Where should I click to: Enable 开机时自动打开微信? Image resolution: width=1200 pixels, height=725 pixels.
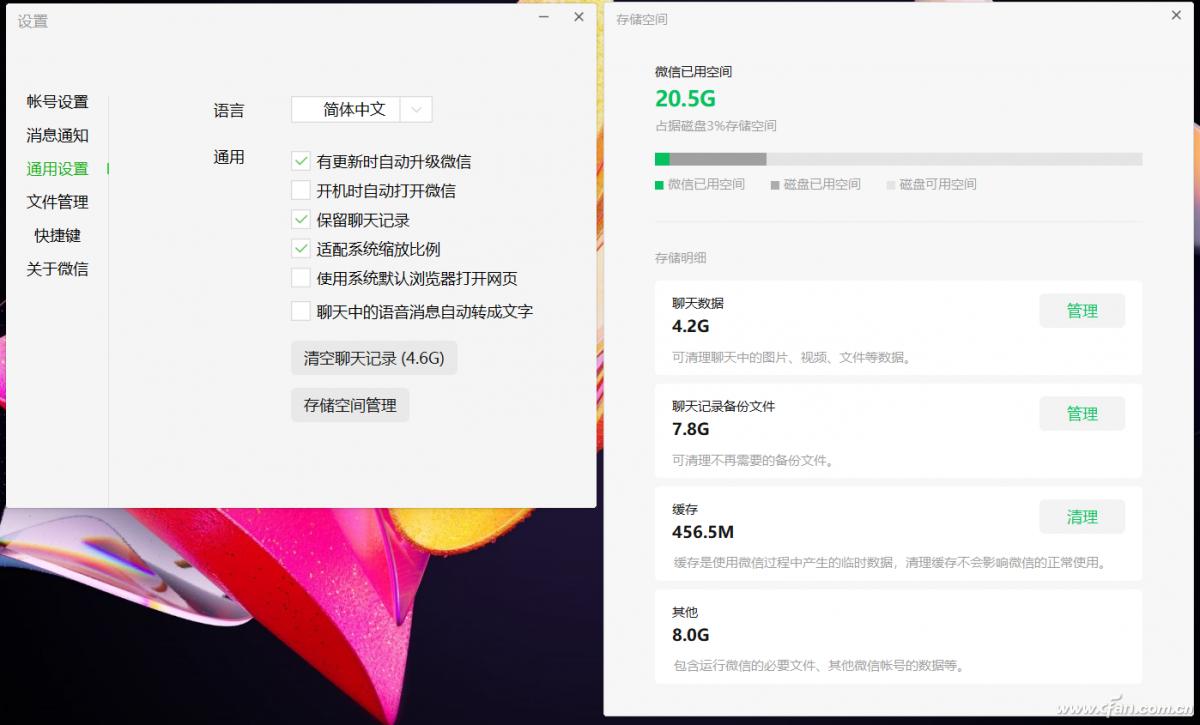301,189
